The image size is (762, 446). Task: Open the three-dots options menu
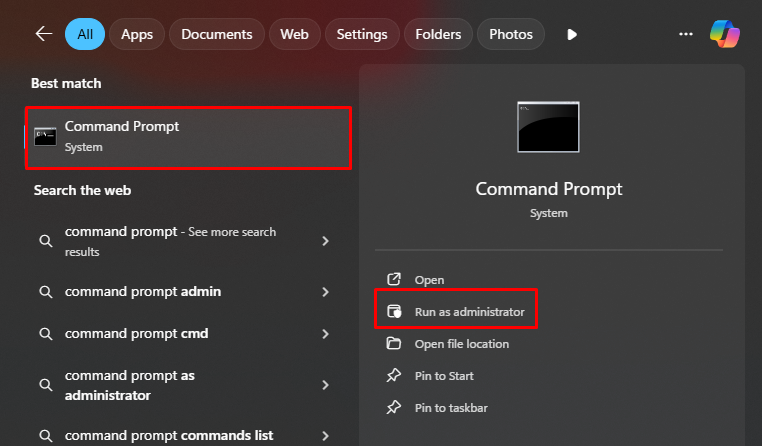(x=686, y=34)
